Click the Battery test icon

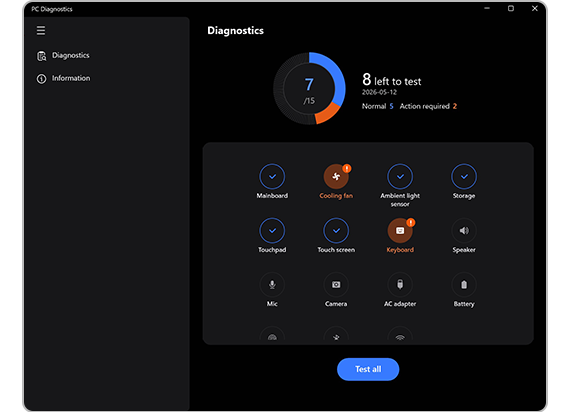(464, 284)
